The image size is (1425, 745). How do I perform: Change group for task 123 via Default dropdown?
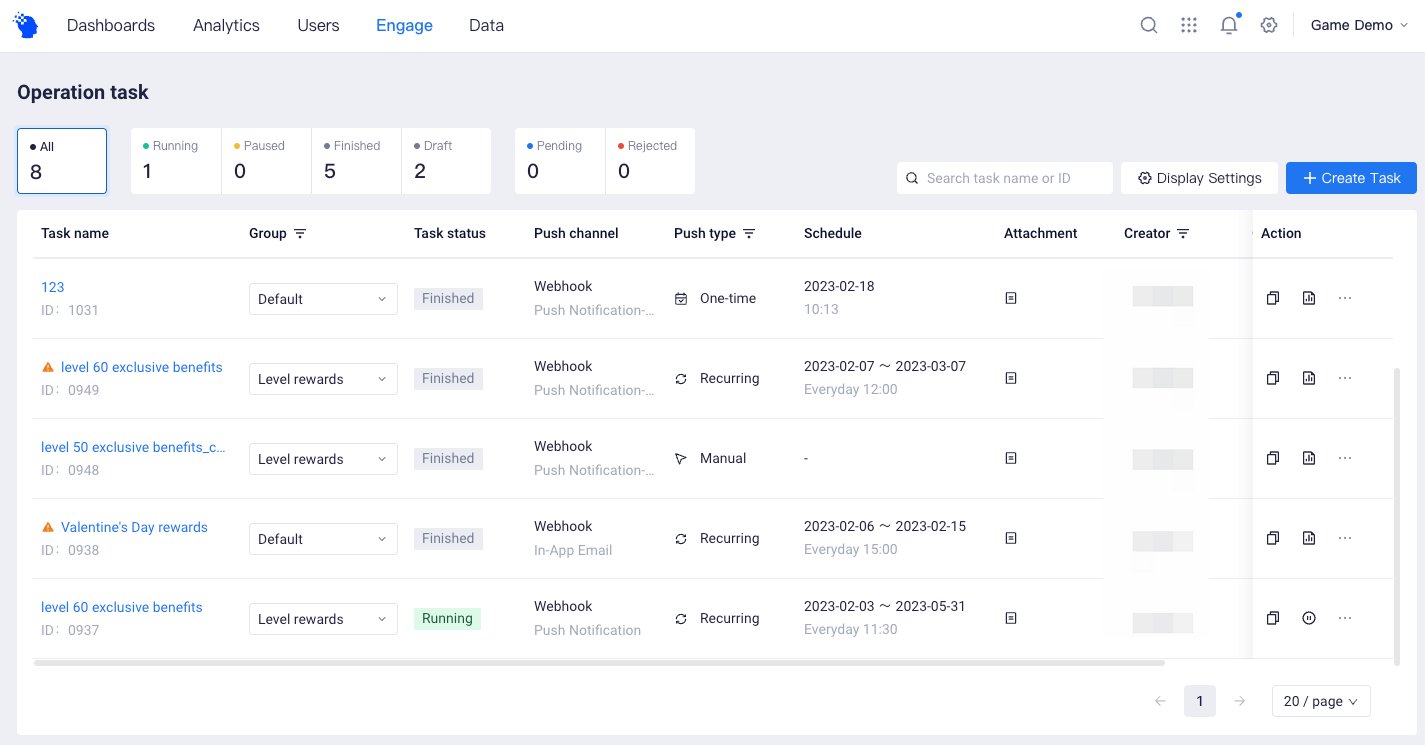pyautogui.click(x=322, y=298)
